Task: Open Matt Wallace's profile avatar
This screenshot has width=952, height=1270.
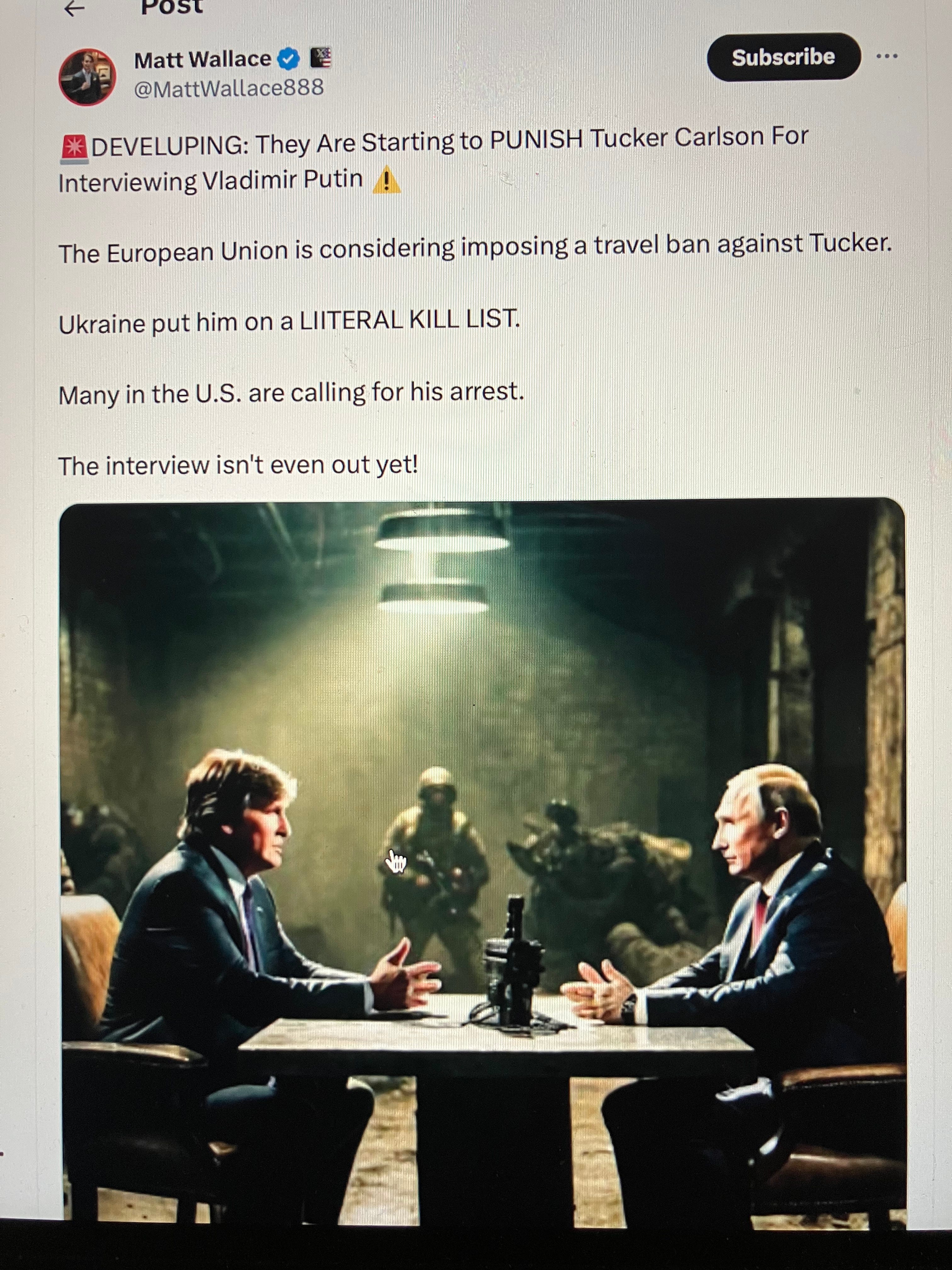Action: (x=87, y=76)
